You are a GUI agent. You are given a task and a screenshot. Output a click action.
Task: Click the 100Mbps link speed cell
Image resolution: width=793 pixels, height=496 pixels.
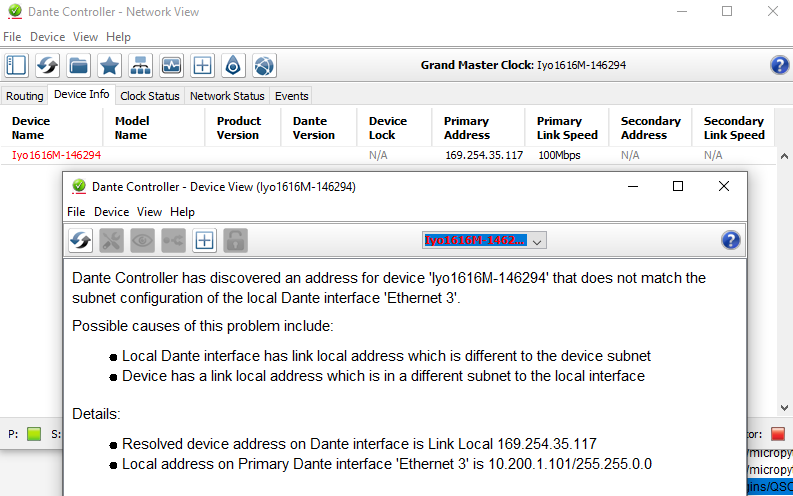point(559,155)
